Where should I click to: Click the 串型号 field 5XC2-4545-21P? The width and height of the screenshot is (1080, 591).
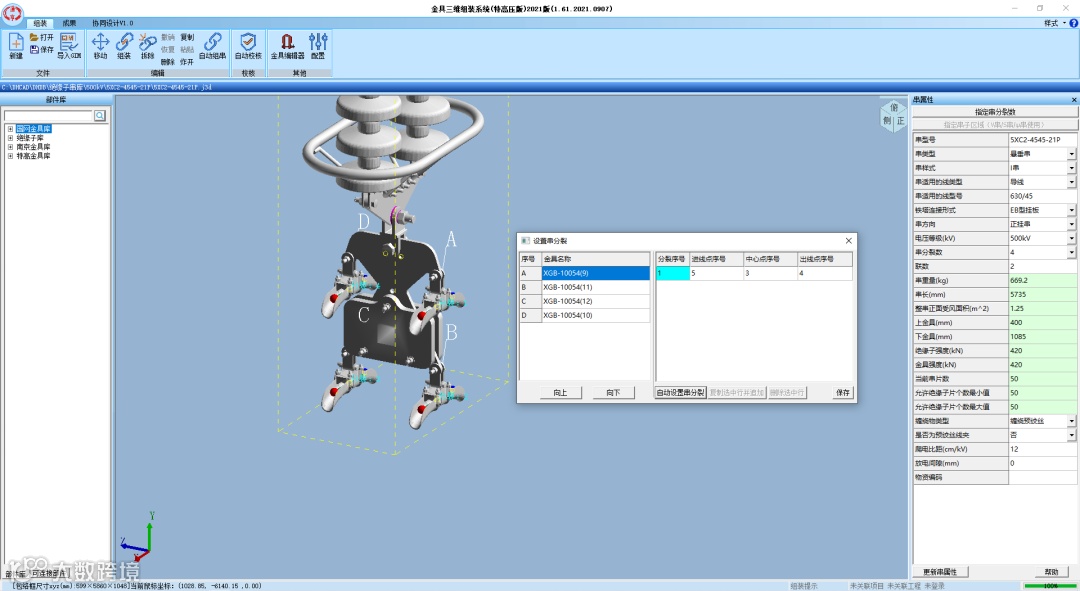(1042, 140)
